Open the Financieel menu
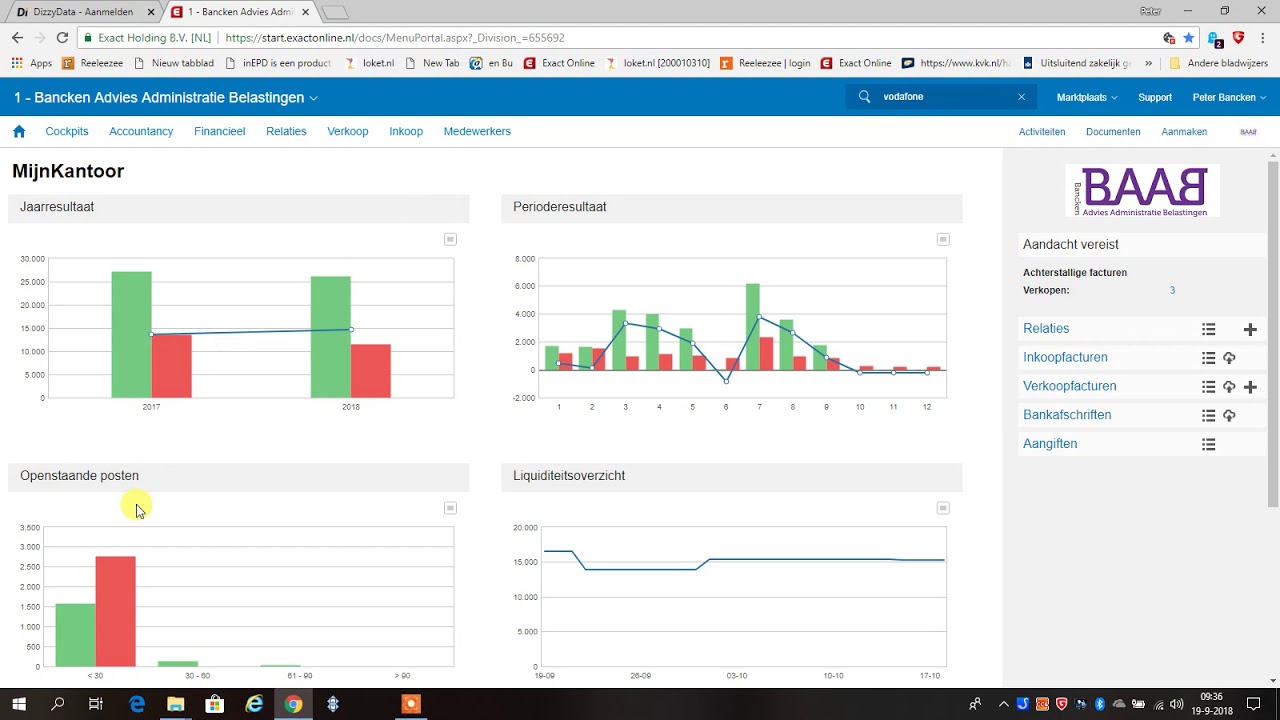Image resolution: width=1280 pixels, height=720 pixels. tap(220, 131)
